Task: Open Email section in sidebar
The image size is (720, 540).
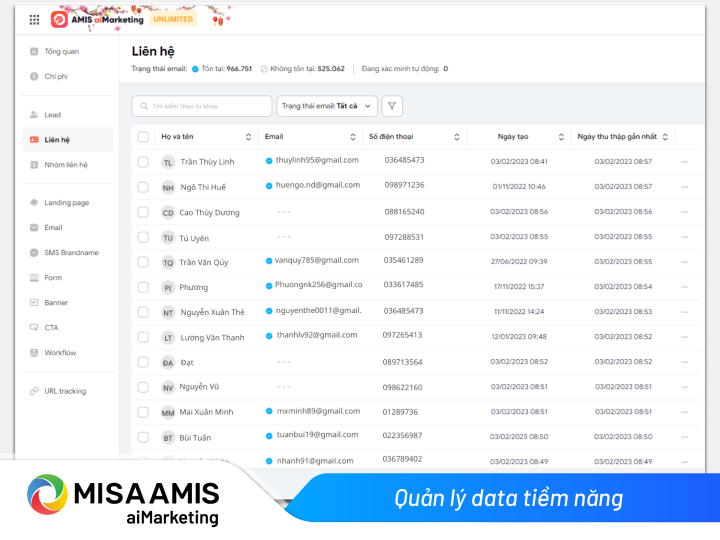Action: pyautogui.click(x=67, y=228)
